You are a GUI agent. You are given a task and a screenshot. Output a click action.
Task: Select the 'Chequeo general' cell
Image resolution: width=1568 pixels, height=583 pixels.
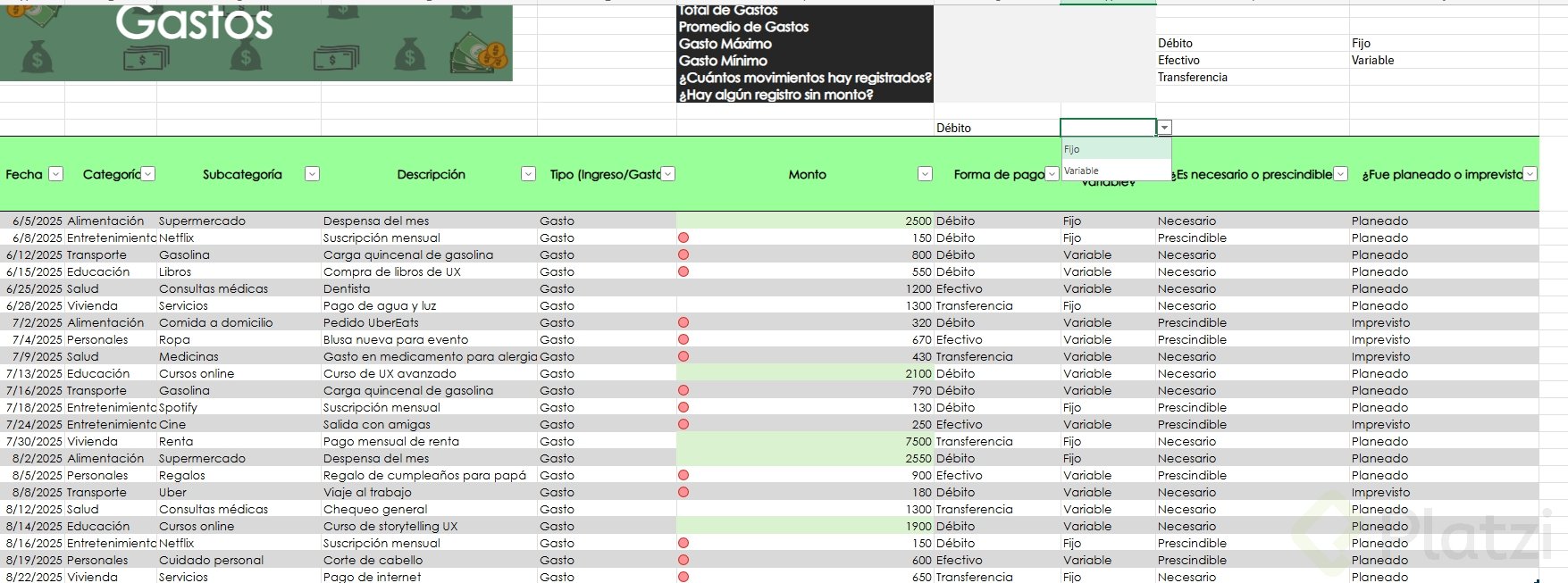(429, 509)
